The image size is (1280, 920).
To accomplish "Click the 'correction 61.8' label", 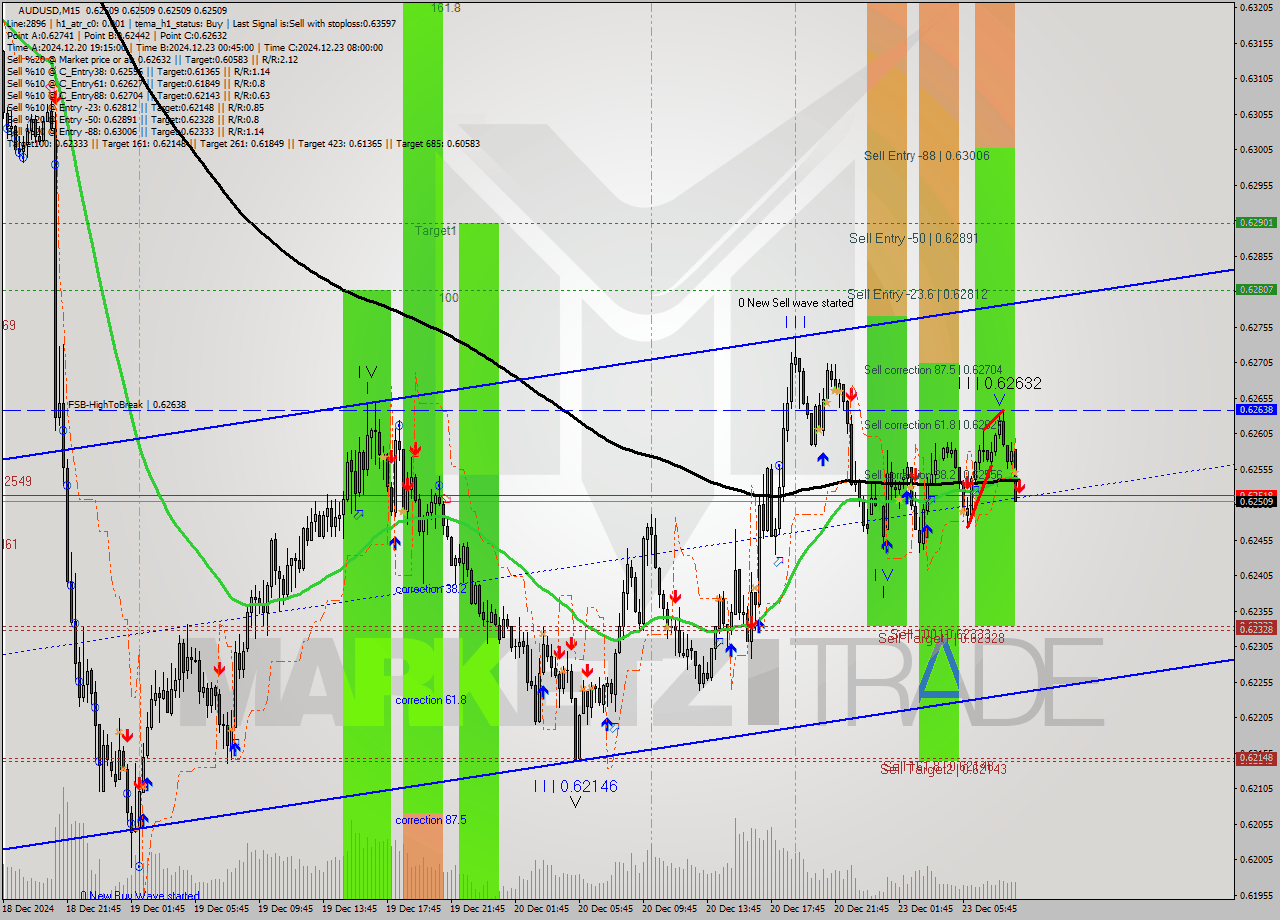I will click(x=431, y=700).
